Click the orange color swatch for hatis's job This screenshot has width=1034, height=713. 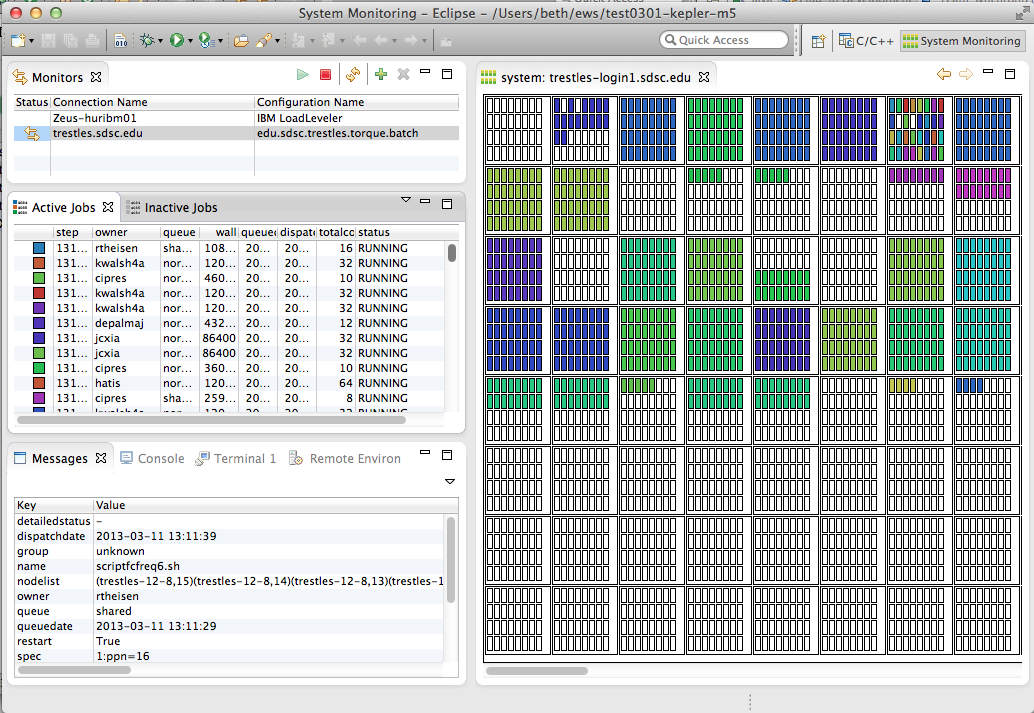click(x=39, y=383)
